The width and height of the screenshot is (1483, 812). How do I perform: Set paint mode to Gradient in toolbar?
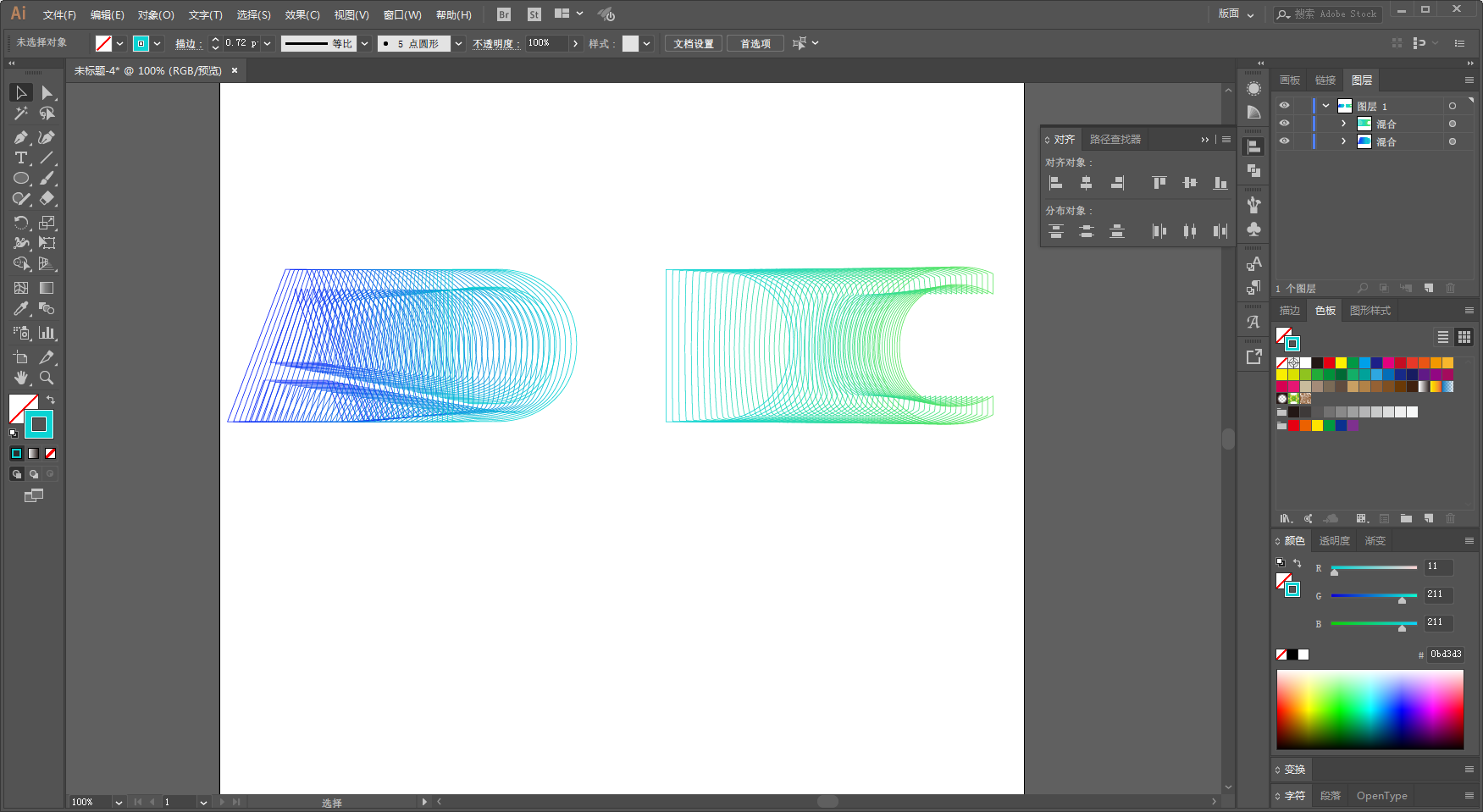(34, 454)
